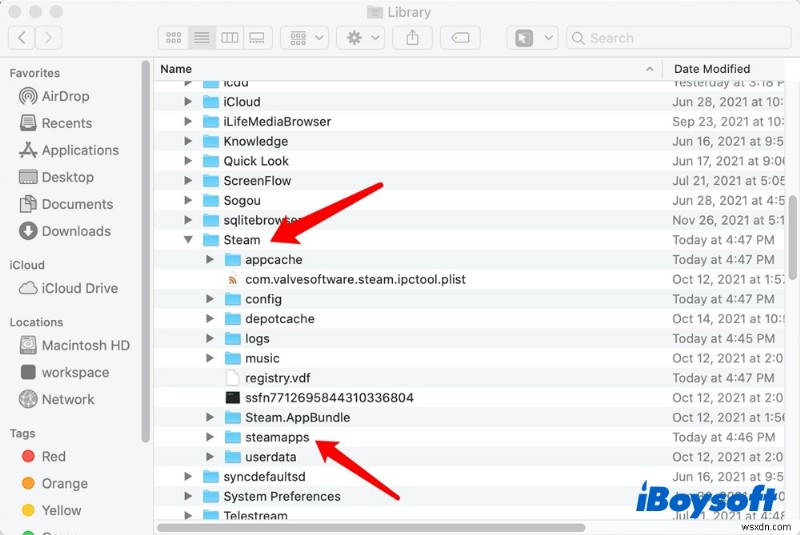Click the sidebar scrollbar
The width and height of the screenshot is (800, 535).
145,251
